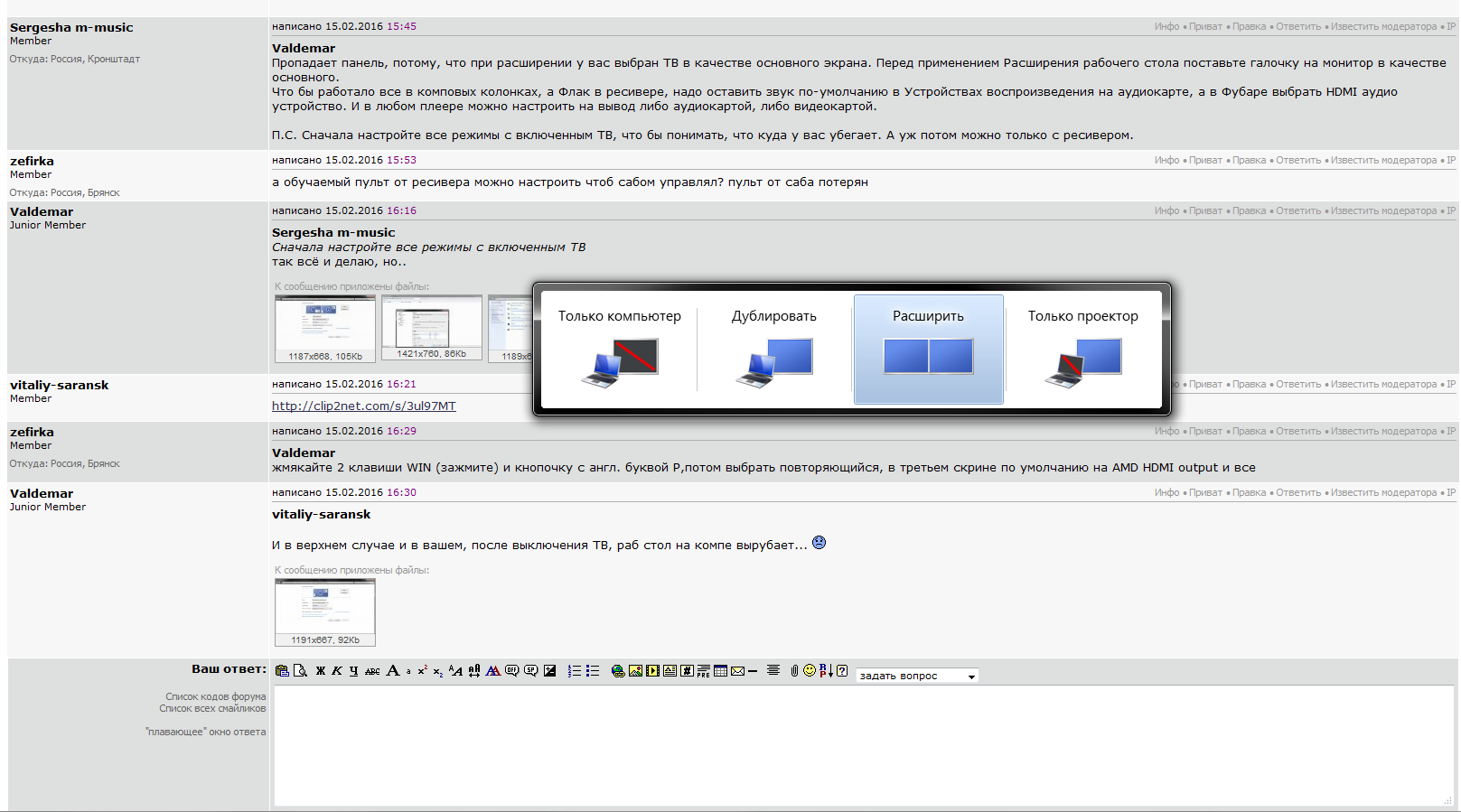The height and width of the screenshot is (812, 1461).
Task: Click the question mark help icon
Action: point(842,670)
